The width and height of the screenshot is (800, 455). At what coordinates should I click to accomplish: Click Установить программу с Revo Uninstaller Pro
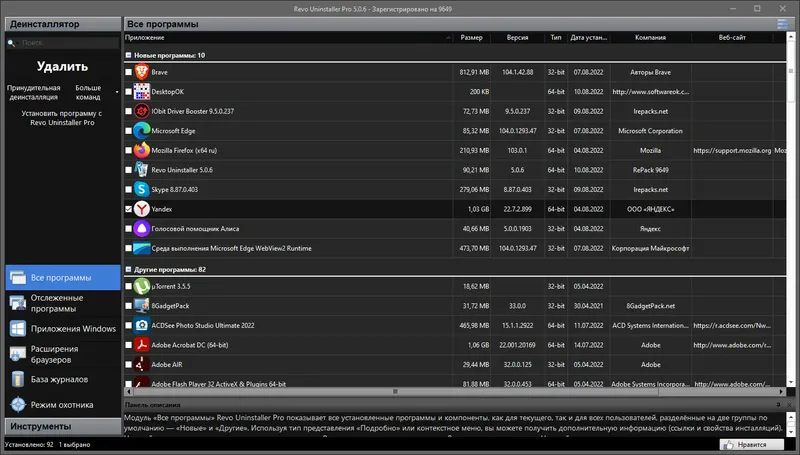62,118
